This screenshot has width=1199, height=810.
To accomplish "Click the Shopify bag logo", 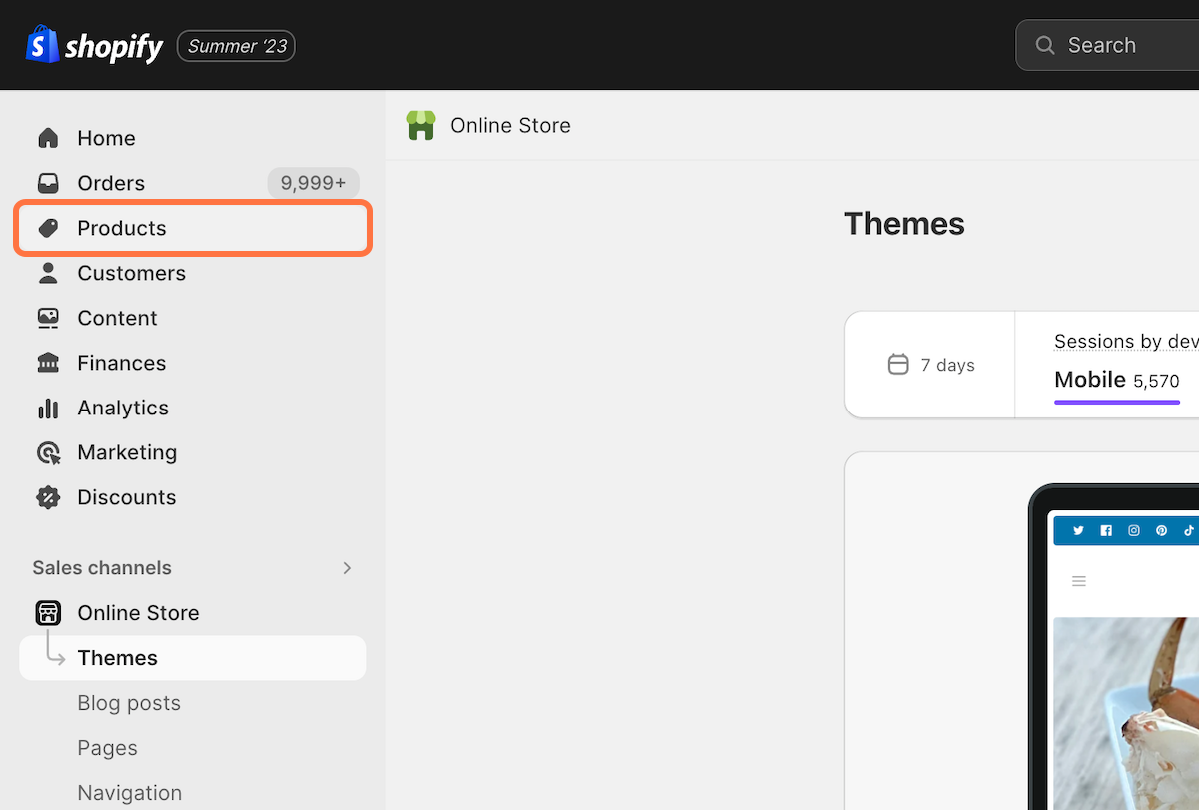I will click(x=42, y=44).
